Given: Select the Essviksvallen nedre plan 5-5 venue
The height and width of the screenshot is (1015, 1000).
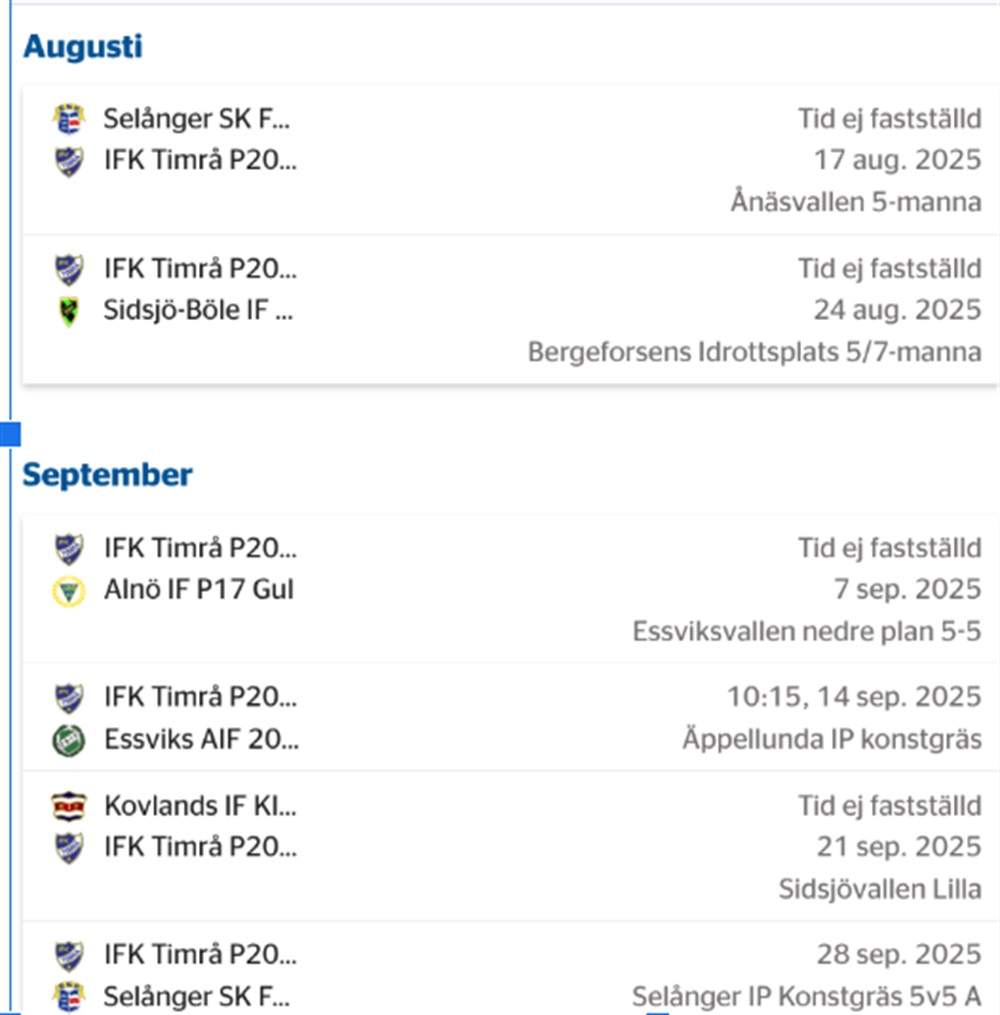Looking at the screenshot, I should pyautogui.click(x=806, y=632).
